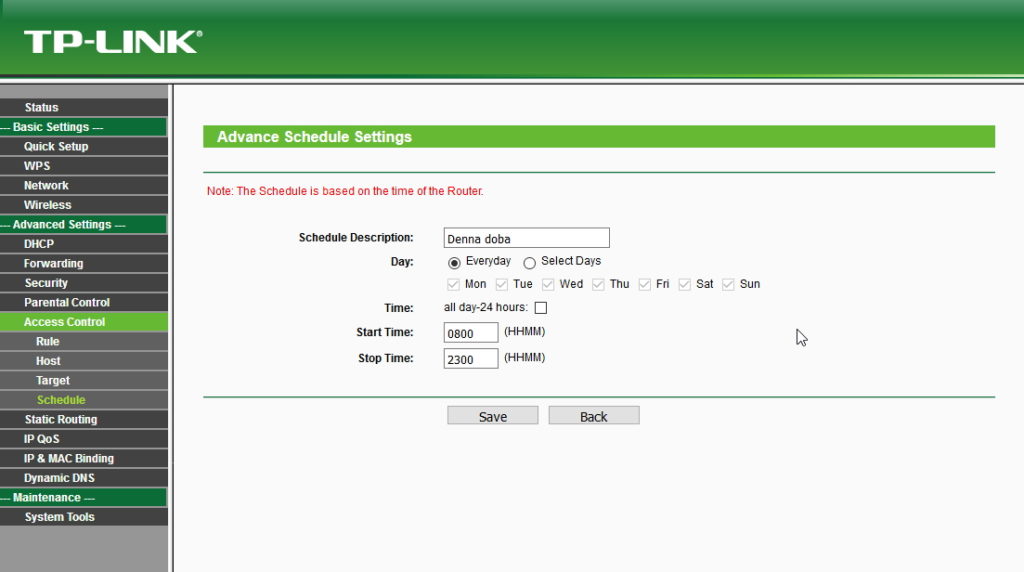Screen dimensions: 1024x572
Task: Click the TP-LINK logo
Action: (x=112, y=41)
